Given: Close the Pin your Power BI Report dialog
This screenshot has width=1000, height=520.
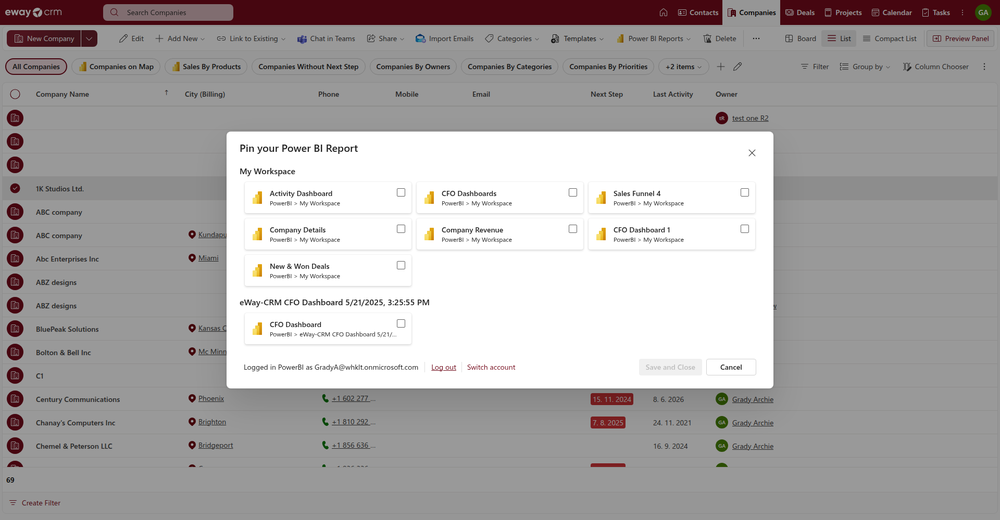Looking at the screenshot, I should point(752,153).
